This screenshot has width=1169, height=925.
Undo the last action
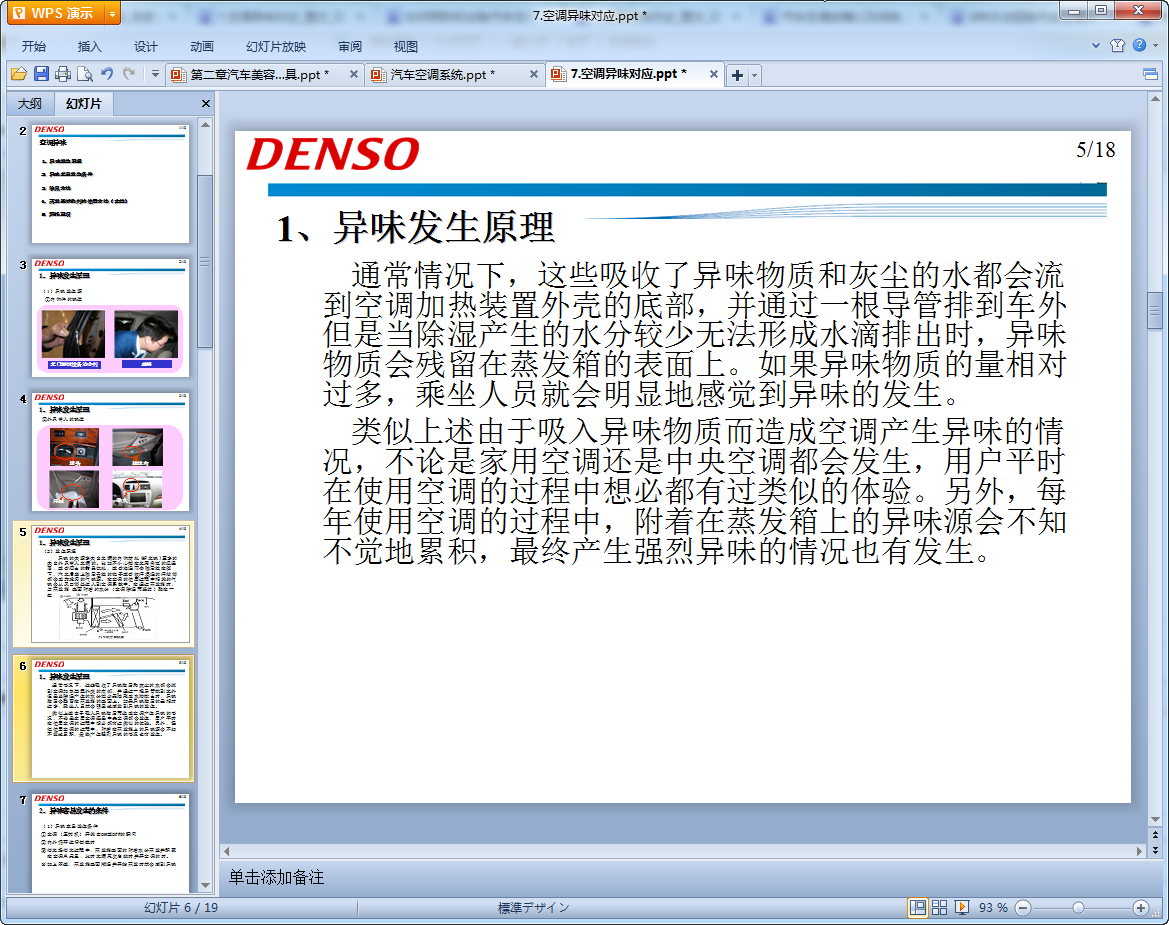[x=107, y=74]
